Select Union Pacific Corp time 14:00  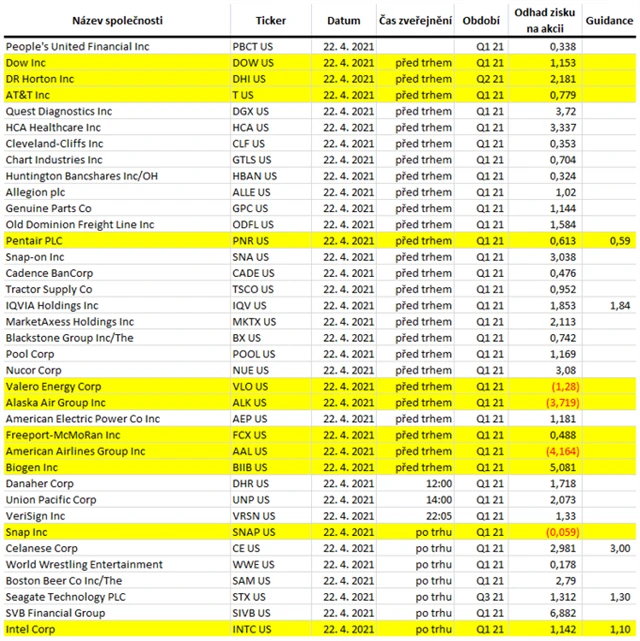coord(439,500)
